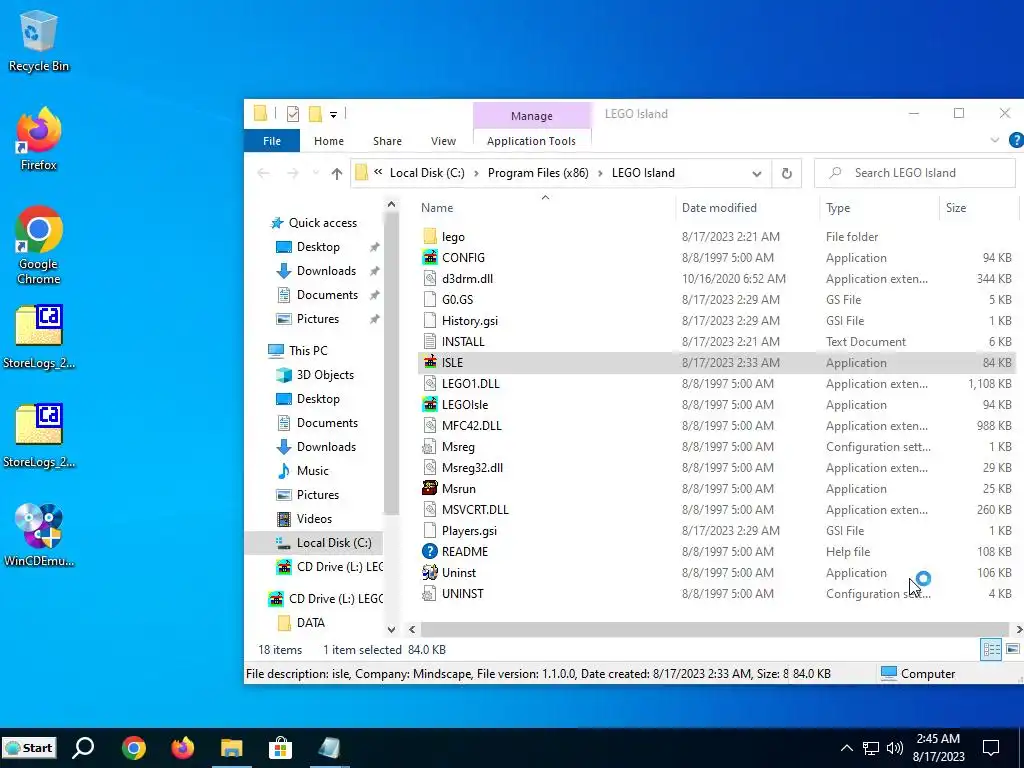The width and height of the screenshot is (1024, 768).
Task: Open the lego folder icon
Action: (430, 236)
